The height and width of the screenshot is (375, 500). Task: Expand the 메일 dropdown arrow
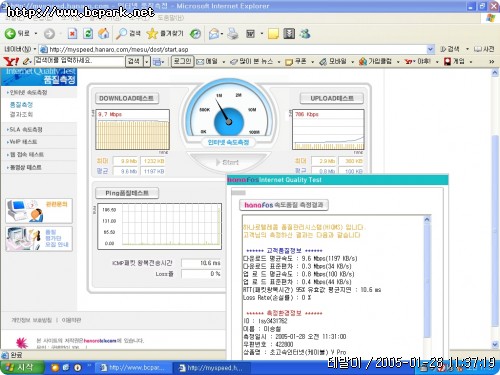[x=224, y=62]
